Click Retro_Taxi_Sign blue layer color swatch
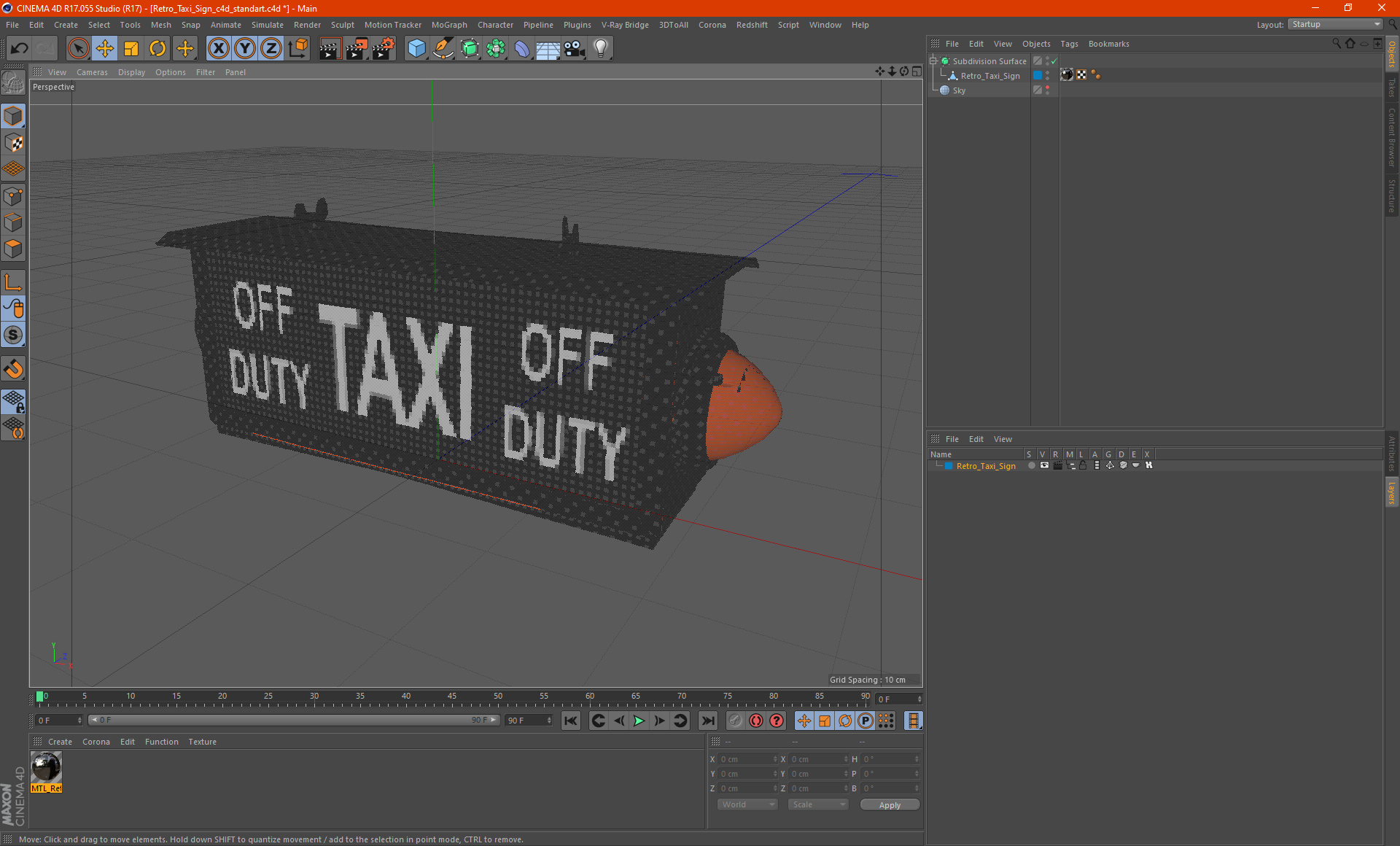The image size is (1400, 846). [x=1038, y=76]
